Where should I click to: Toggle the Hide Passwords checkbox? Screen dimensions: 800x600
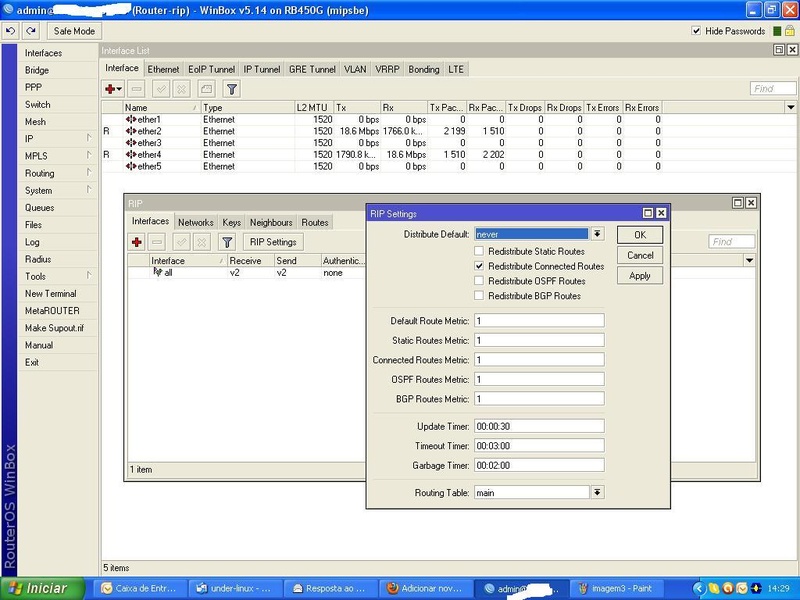click(696, 31)
